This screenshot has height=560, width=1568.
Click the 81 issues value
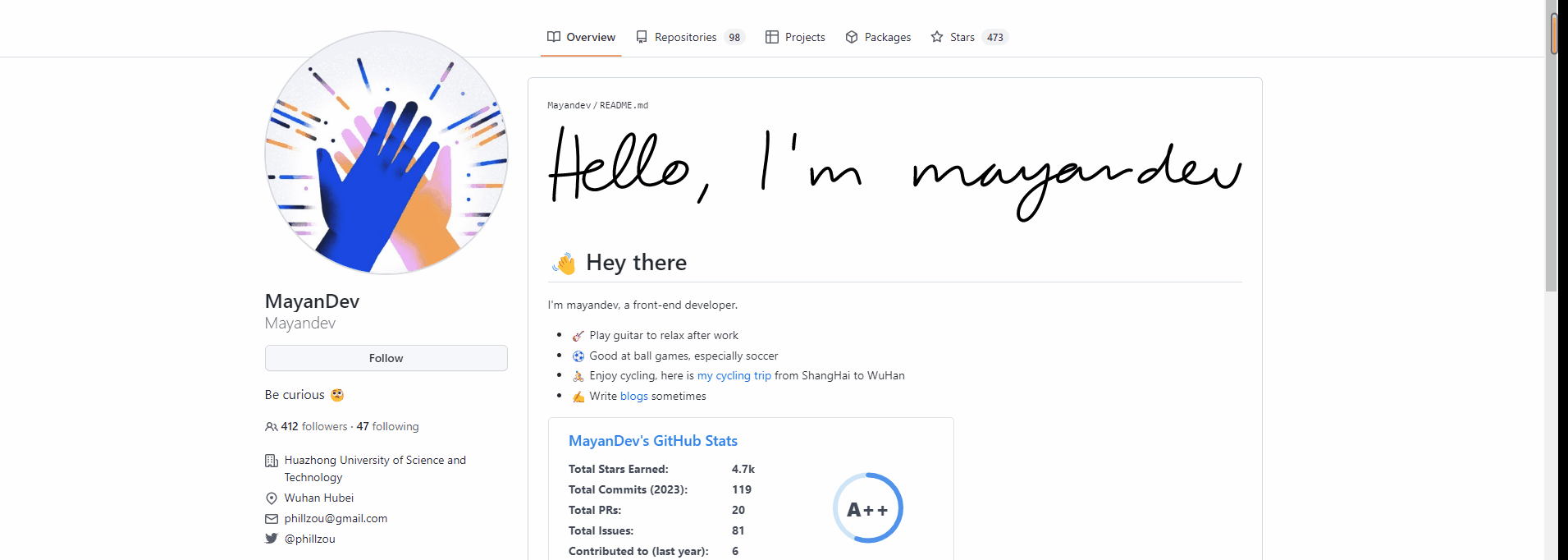(738, 530)
